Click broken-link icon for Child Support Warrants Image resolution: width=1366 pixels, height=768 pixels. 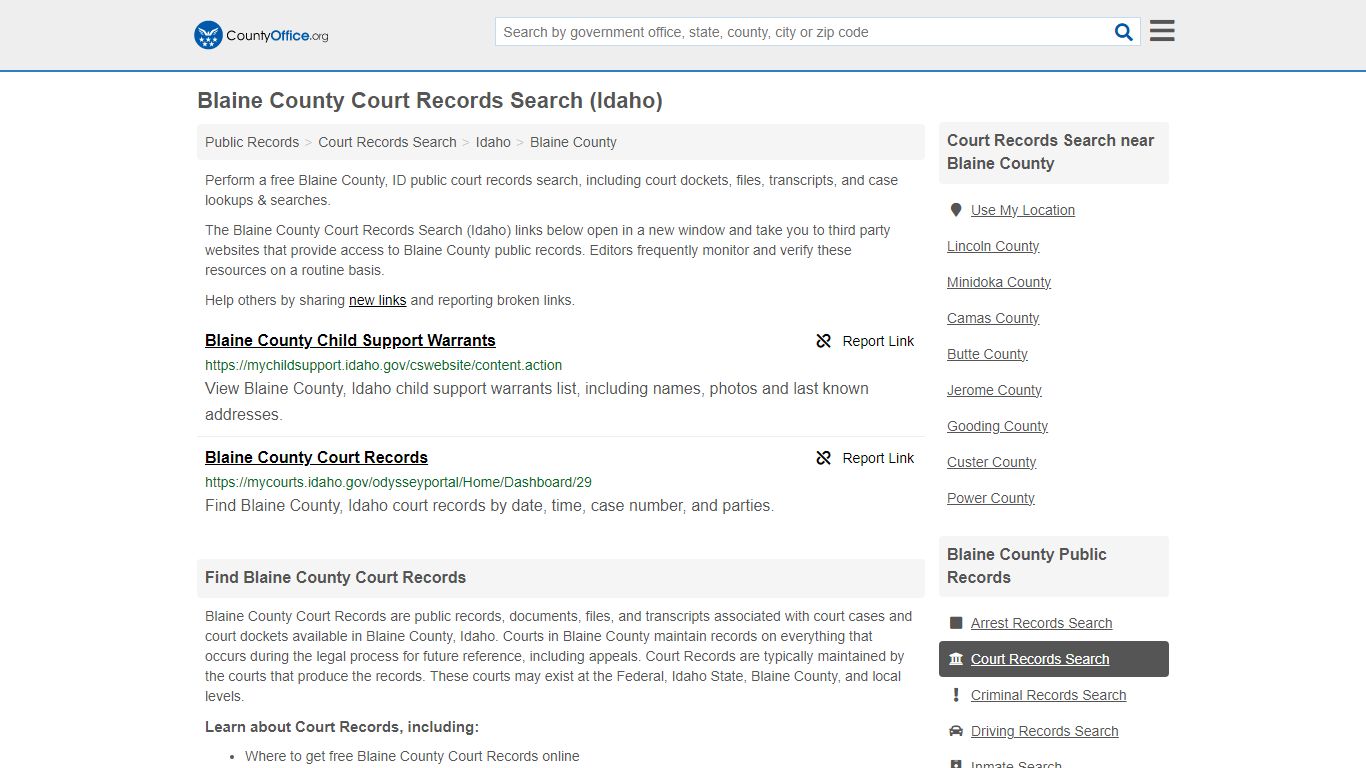pos(824,341)
